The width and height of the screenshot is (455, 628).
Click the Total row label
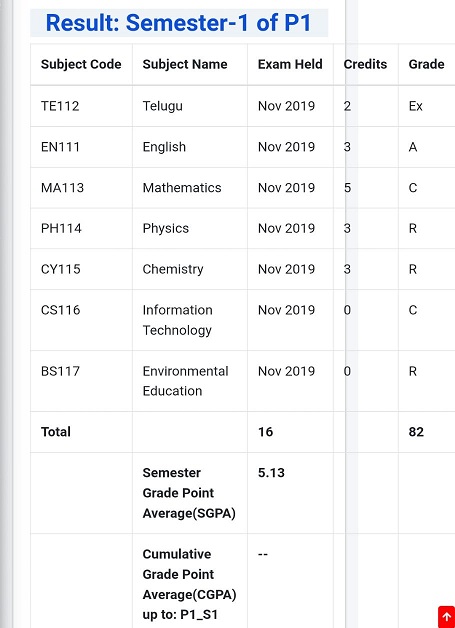point(56,432)
